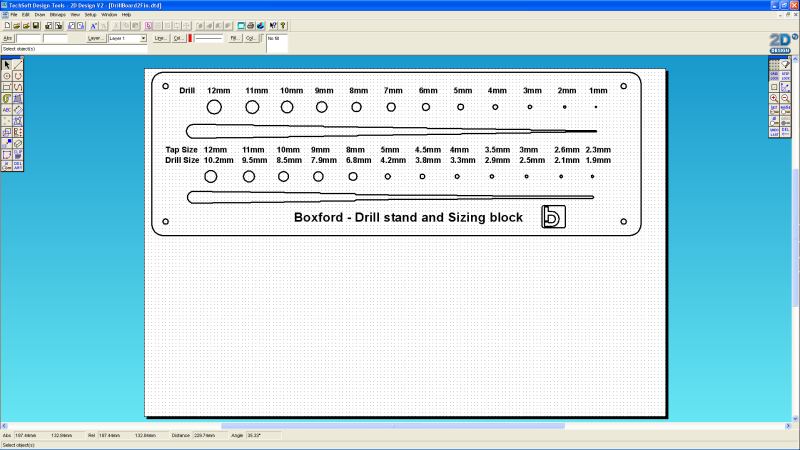Click the New document icon
800x450 pixels.
tap(7, 26)
